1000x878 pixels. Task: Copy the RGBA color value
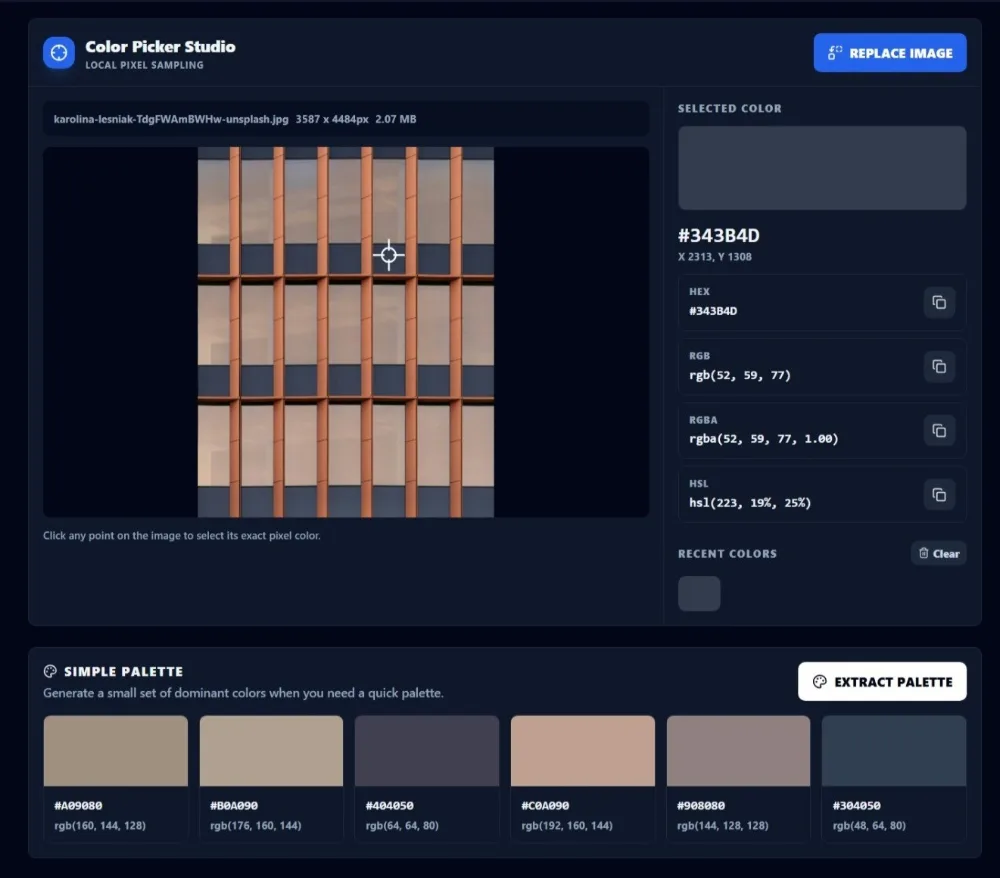[x=939, y=431]
